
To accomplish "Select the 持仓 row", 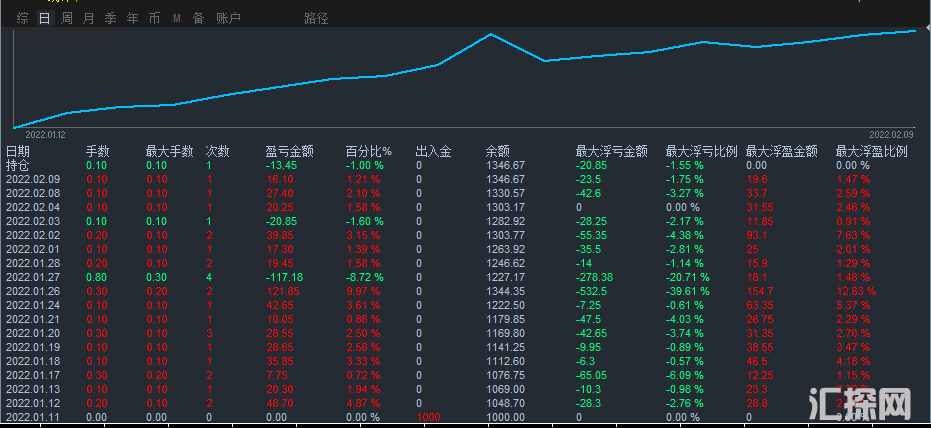I will 18,165.
